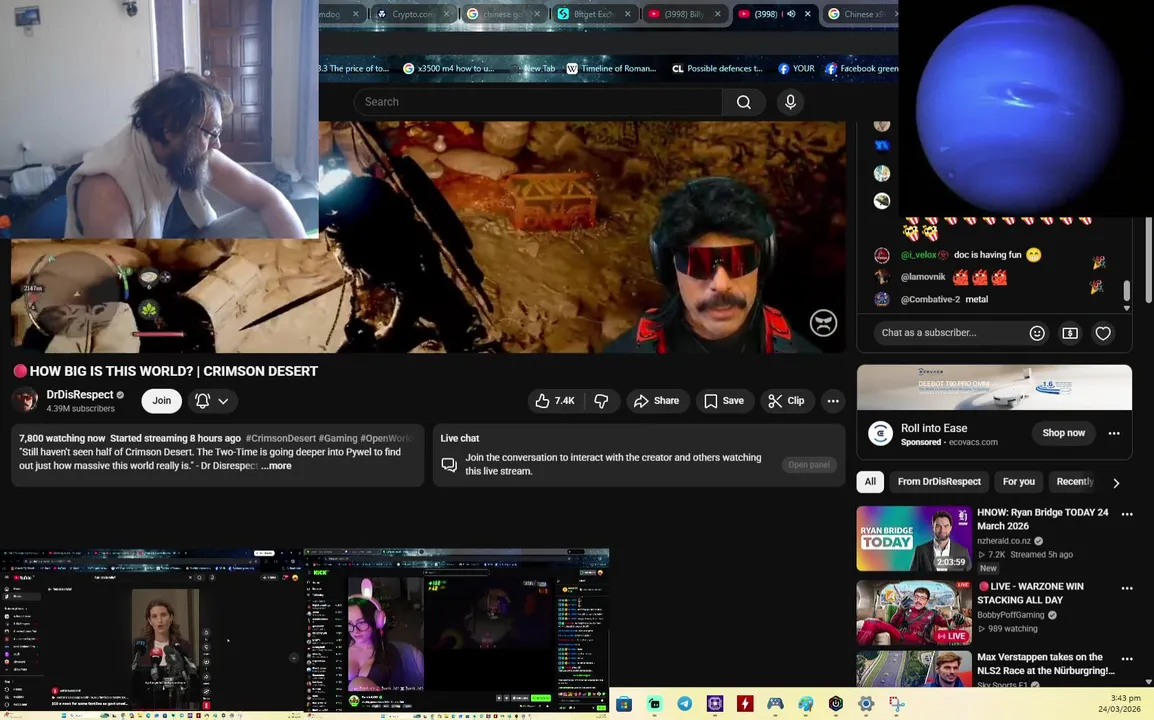Screen dimensions: 1154x720
Task: Mute the playing tab via speaker icon
Action: pyautogui.click(x=791, y=14)
